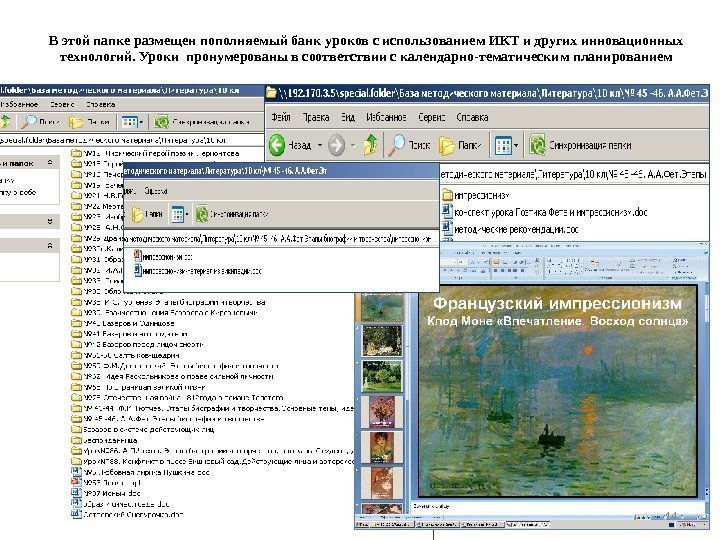The image size is (720, 540).
Task: Open folder № 41-44 Ф.И. Тютчев
Action: tap(212, 408)
